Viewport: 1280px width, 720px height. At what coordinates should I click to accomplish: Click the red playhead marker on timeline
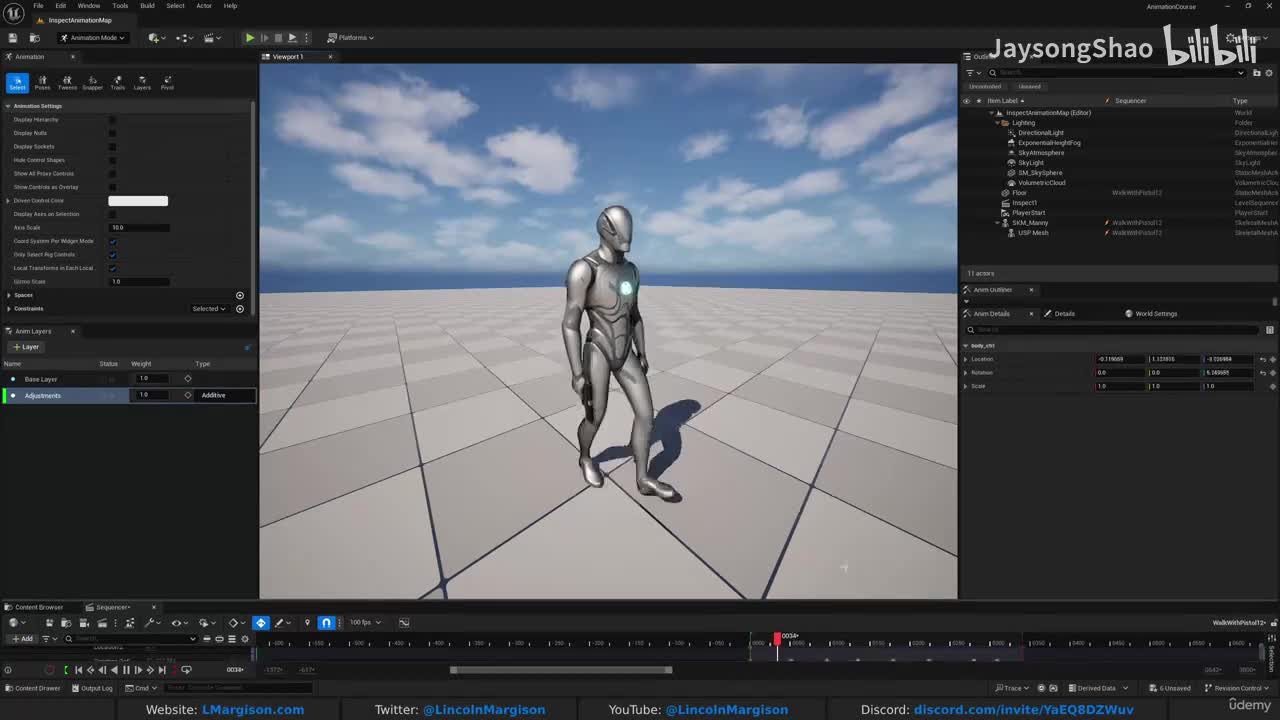click(777, 638)
